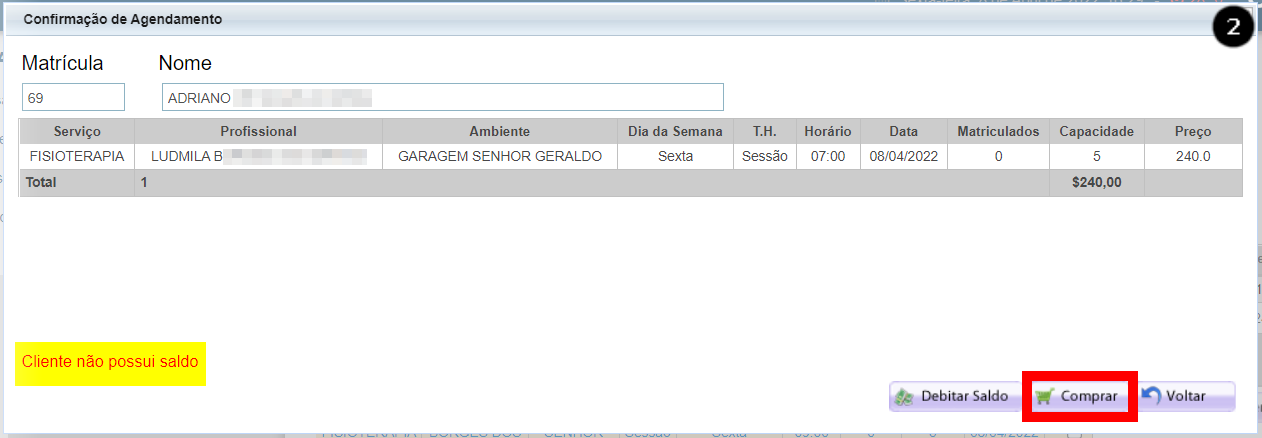Click the black step 2 badge
Screen dimensions: 1262x438
[1233, 27]
